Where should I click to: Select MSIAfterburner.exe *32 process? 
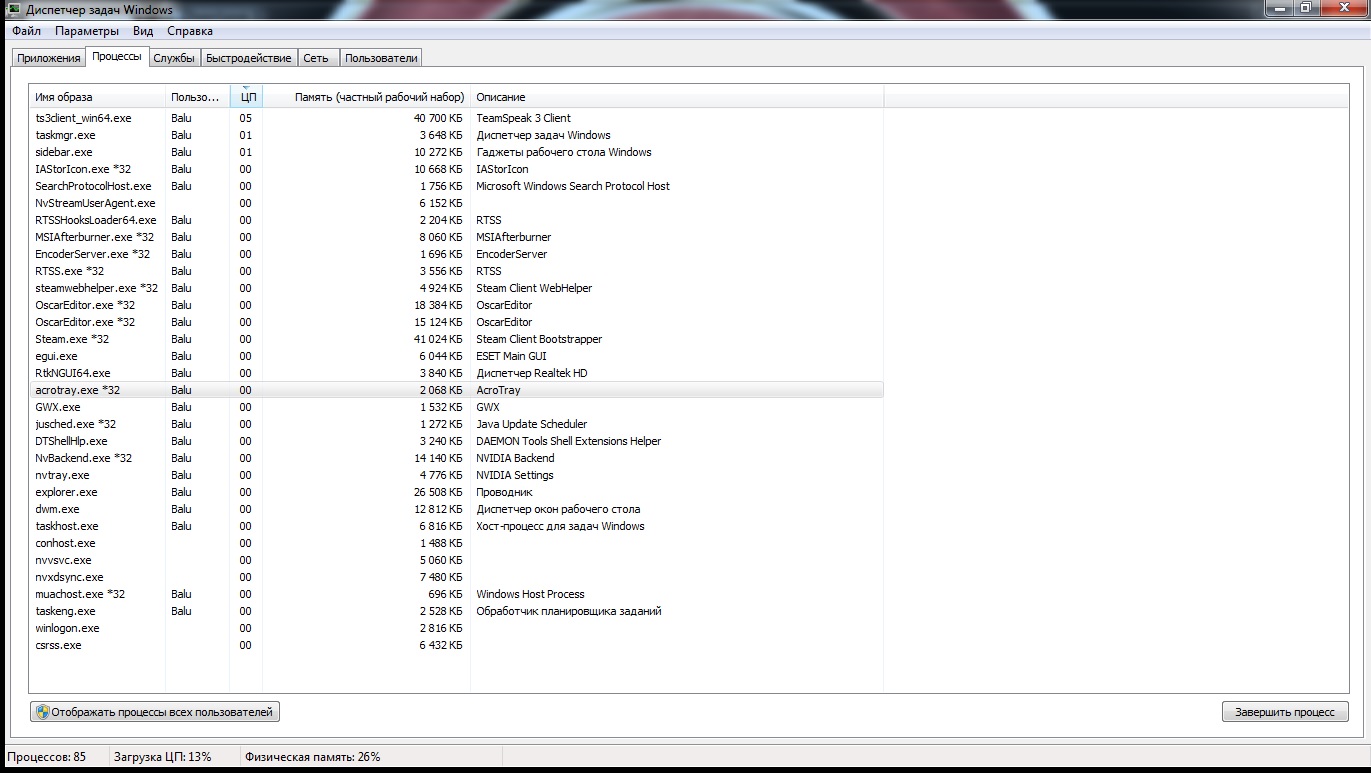457,237
